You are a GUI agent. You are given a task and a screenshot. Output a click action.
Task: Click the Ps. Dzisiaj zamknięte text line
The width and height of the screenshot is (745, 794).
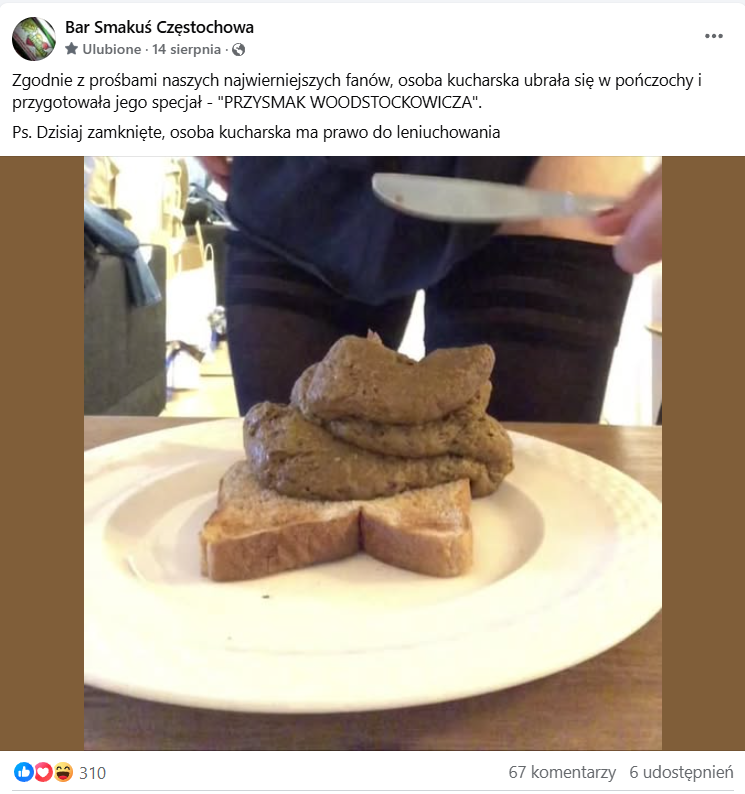tap(256, 133)
